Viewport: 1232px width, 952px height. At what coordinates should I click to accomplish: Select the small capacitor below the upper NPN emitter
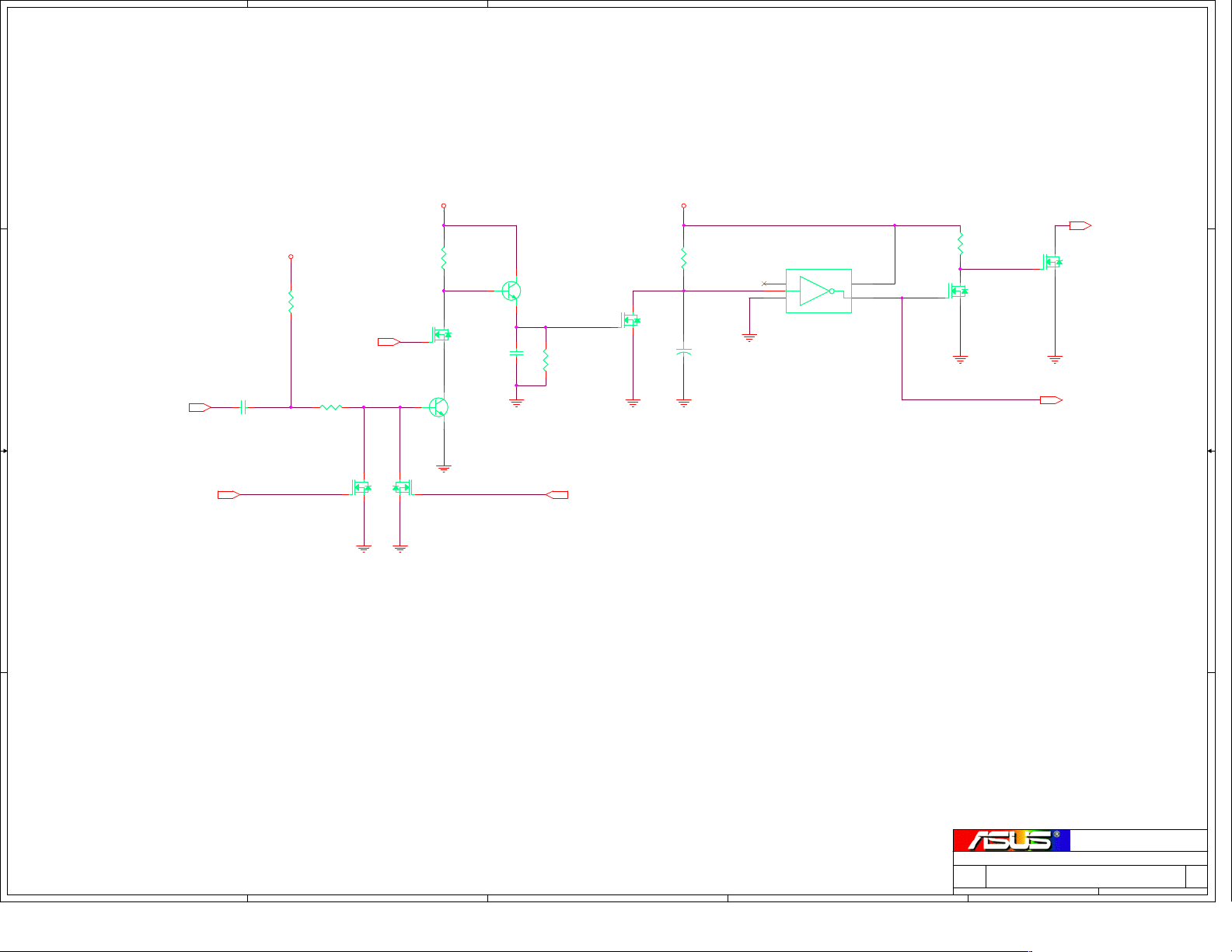point(516,353)
